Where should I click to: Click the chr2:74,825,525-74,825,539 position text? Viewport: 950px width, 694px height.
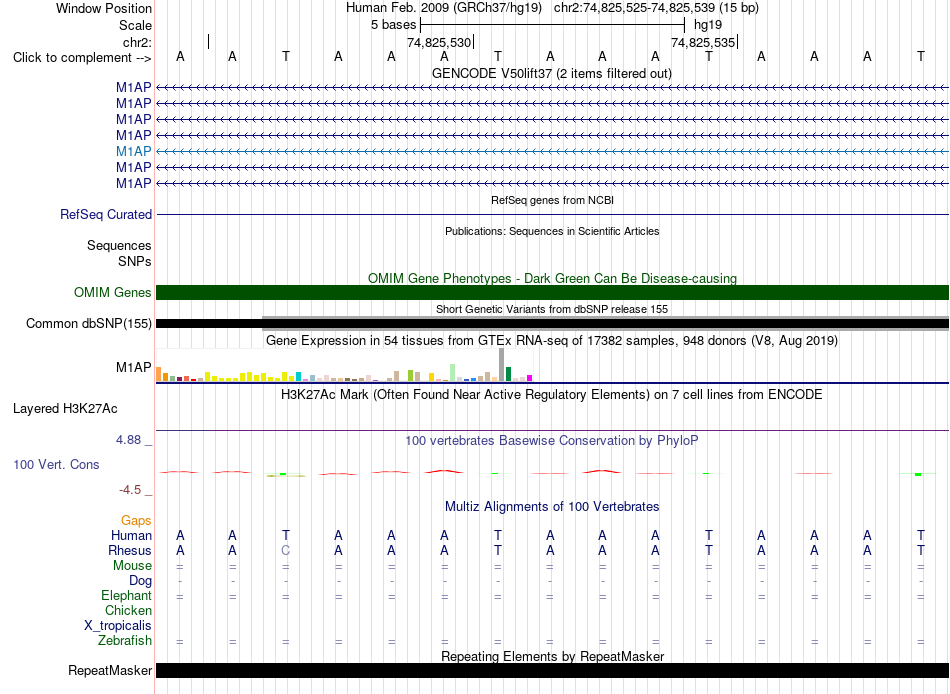pyautogui.click(x=656, y=8)
